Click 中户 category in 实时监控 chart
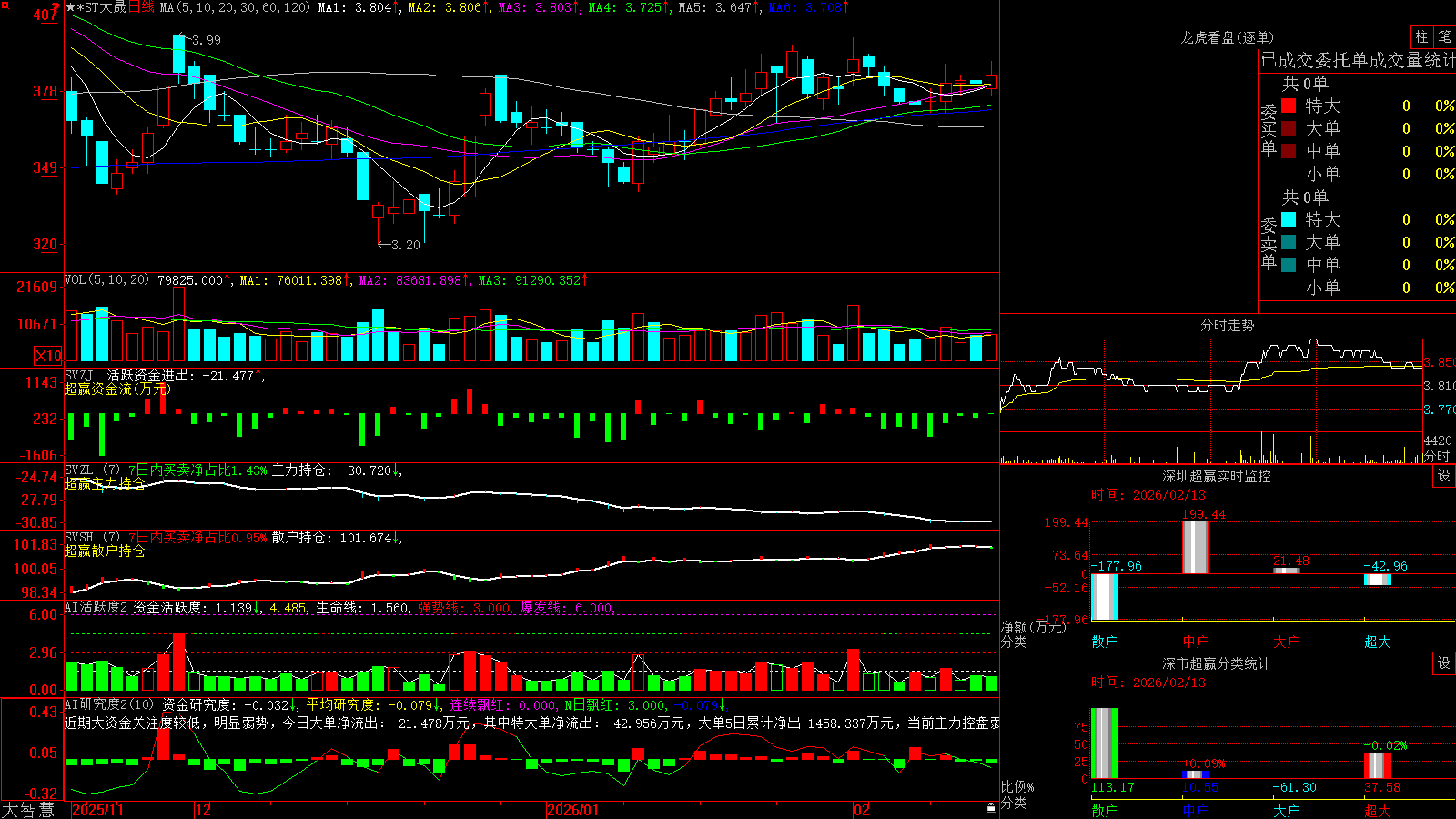 click(x=1196, y=642)
